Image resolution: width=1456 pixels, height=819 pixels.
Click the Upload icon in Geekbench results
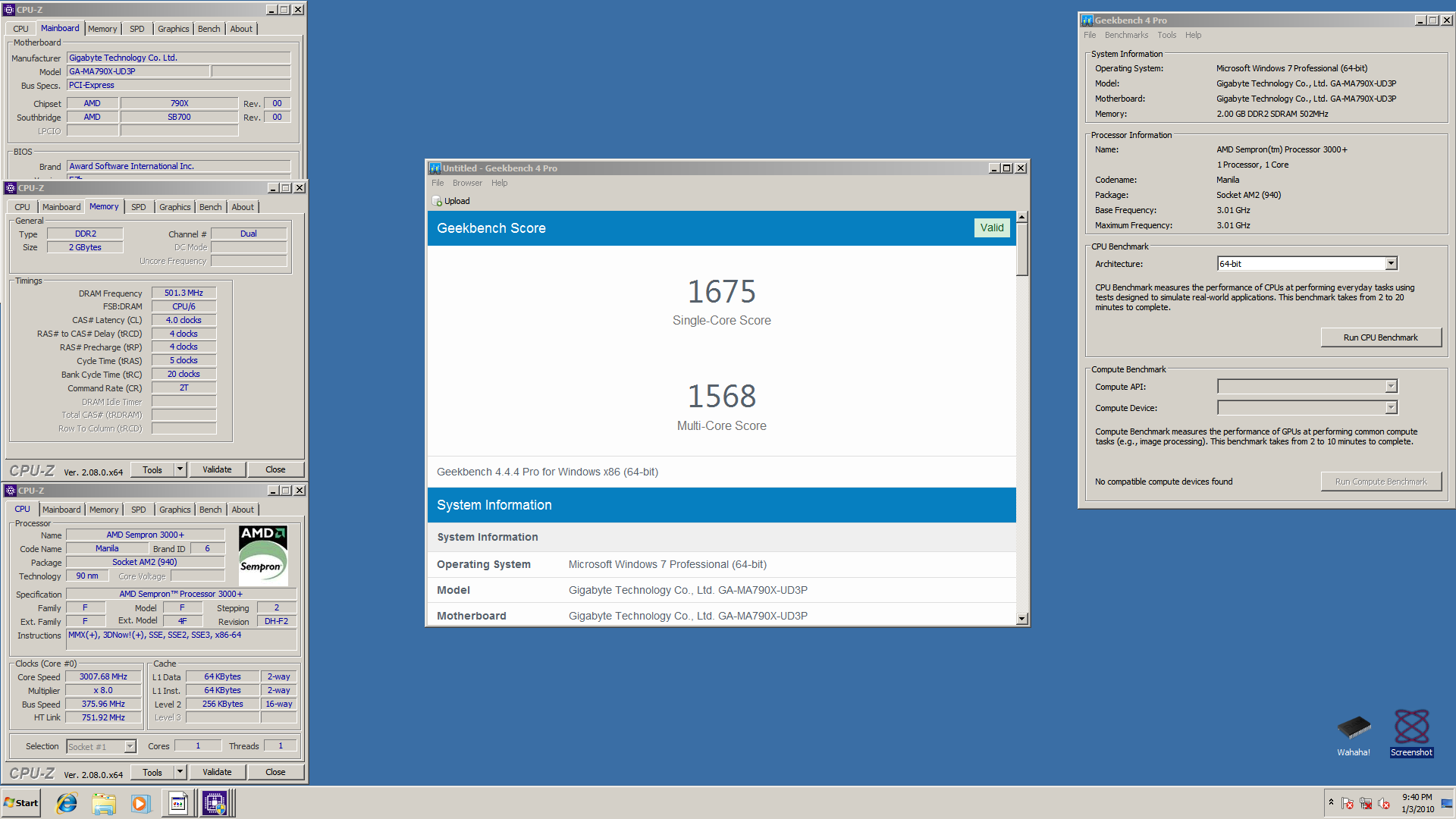[438, 201]
